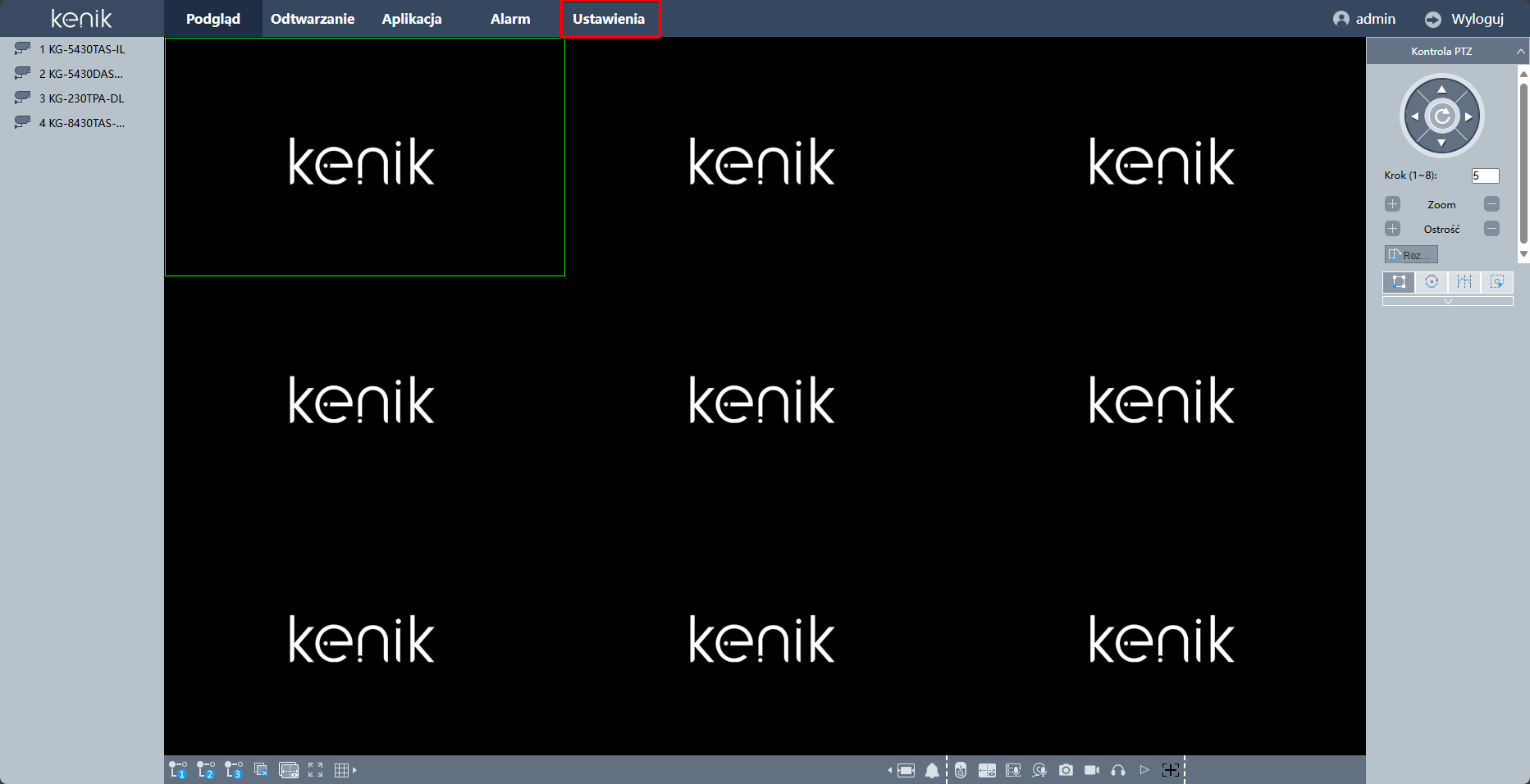Switch to stream 2 icon in bottom toolbar

205,770
